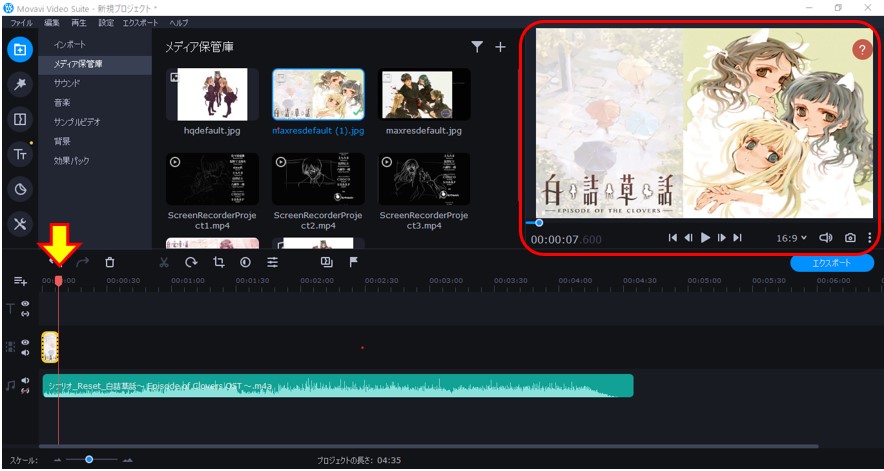884x471 pixels.
Task: Open the 16:9 aspect ratio dropdown
Action: point(792,238)
